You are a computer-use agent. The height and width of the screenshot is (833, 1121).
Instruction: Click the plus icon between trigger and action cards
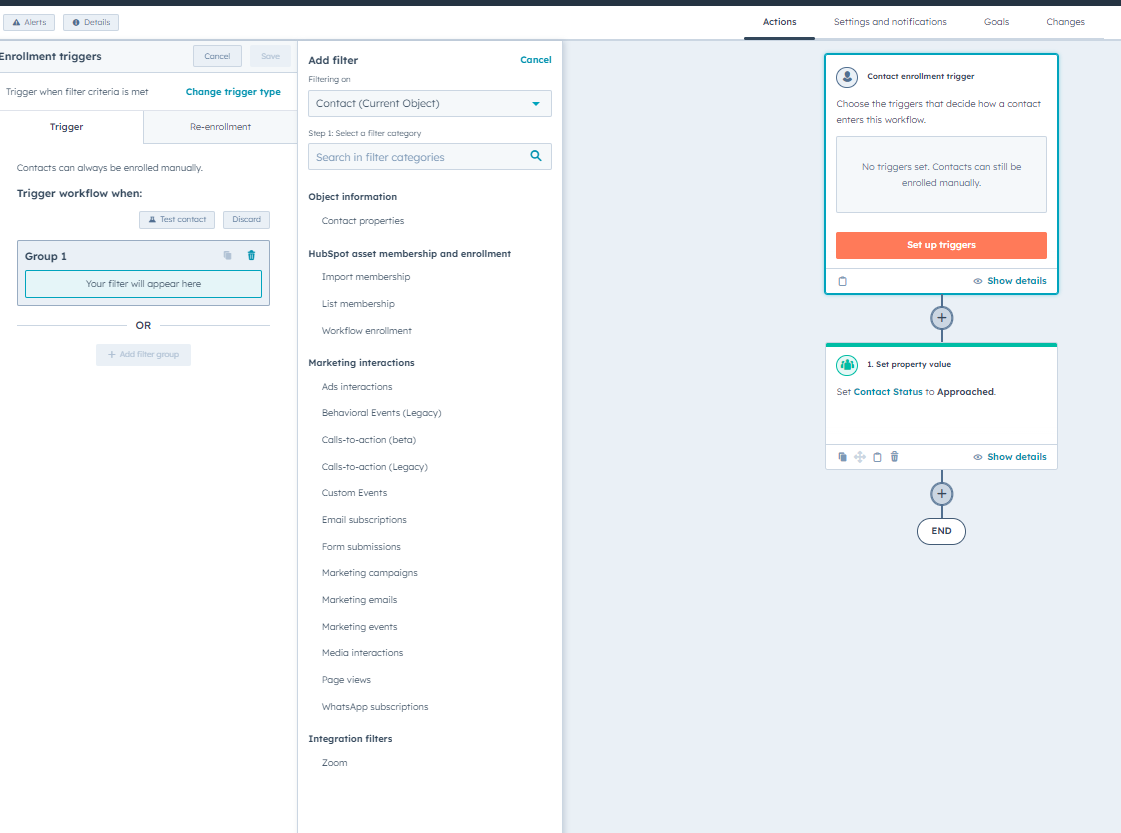tap(941, 317)
